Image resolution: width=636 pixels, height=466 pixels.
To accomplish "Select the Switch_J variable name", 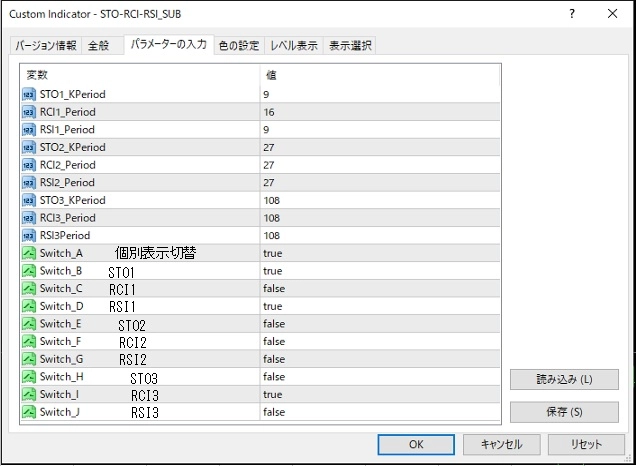I will pyautogui.click(x=60, y=412).
